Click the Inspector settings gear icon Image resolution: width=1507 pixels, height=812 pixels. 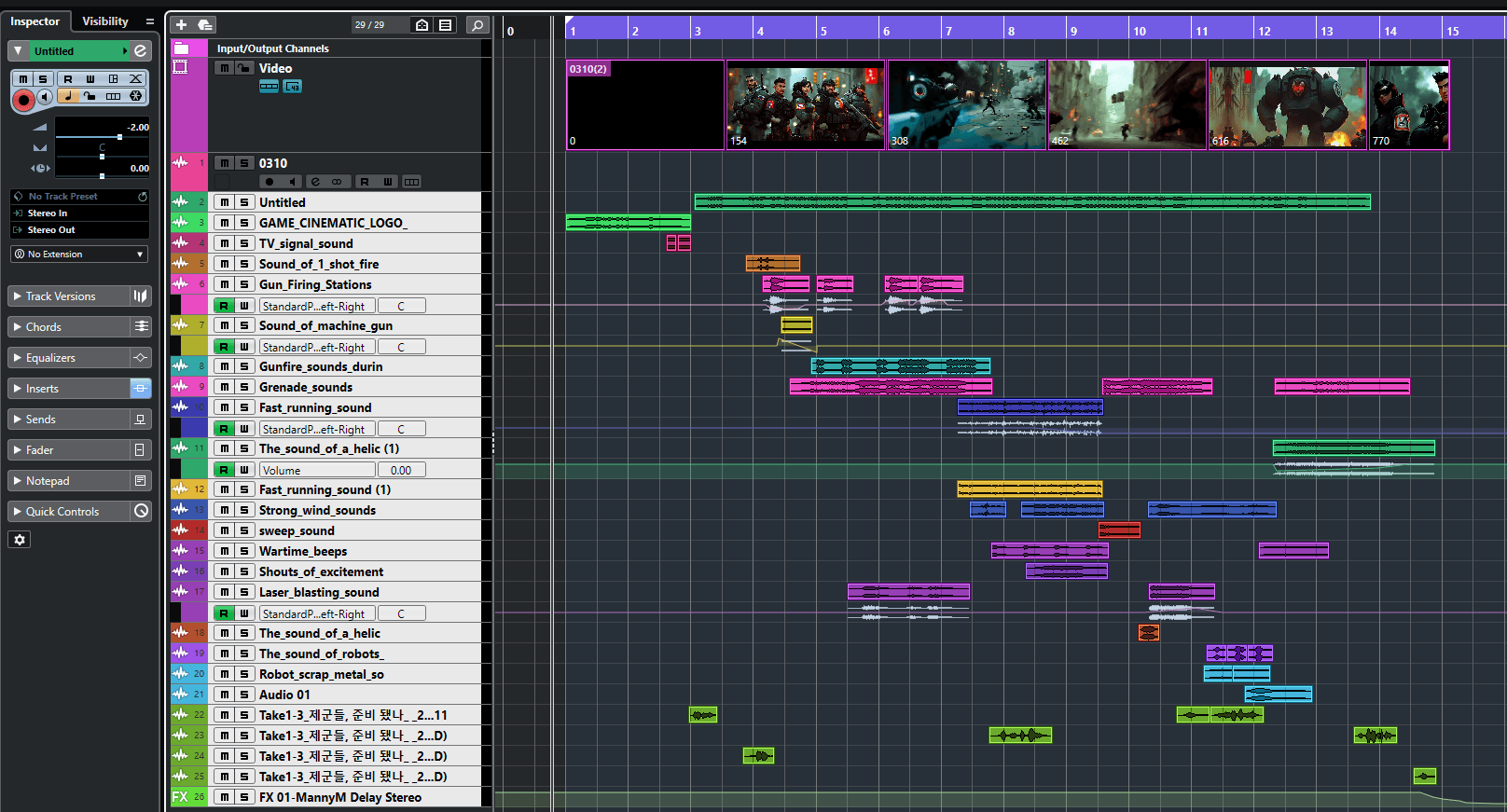click(19, 540)
